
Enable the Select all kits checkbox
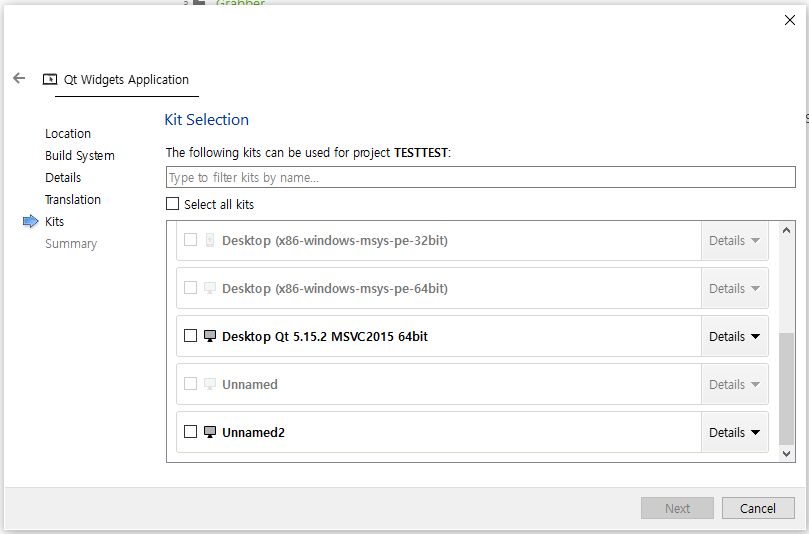[x=173, y=204]
